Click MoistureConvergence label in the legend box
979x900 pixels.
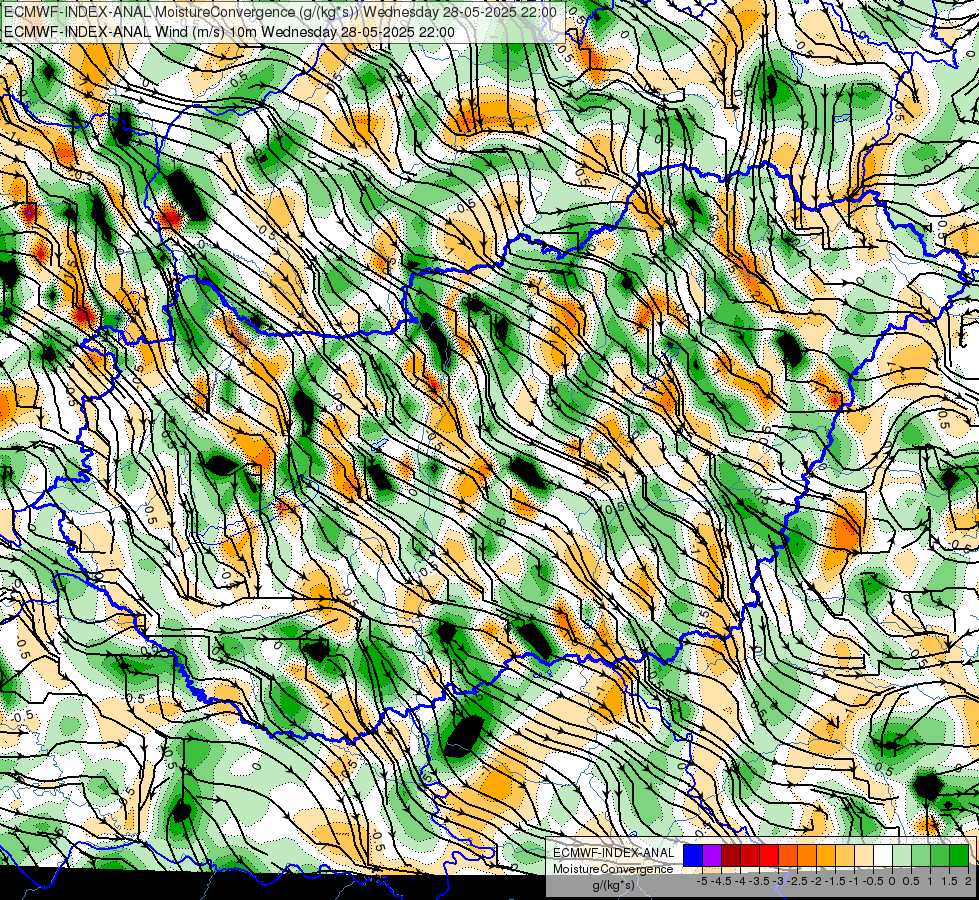point(613,869)
